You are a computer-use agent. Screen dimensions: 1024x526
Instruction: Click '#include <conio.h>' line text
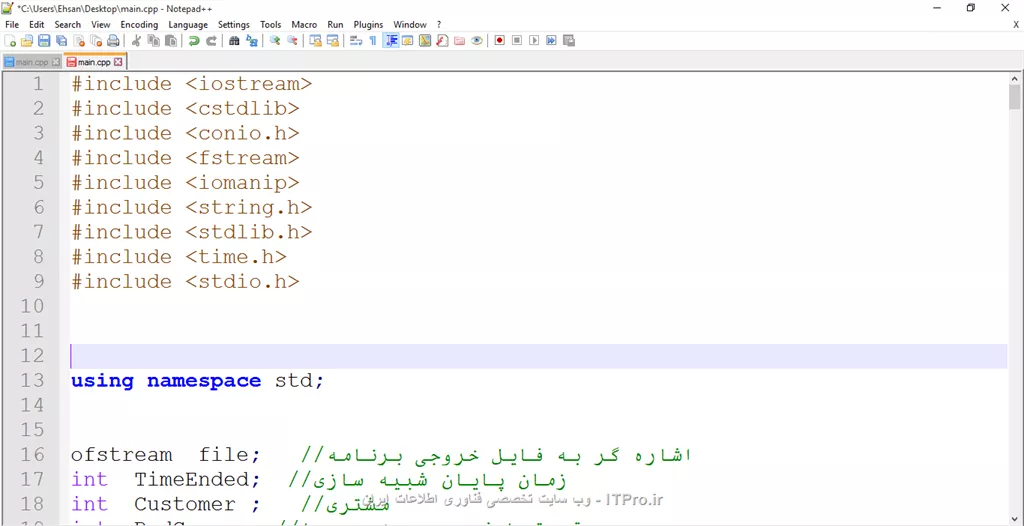pyautogui.click(x=185, y=133)
